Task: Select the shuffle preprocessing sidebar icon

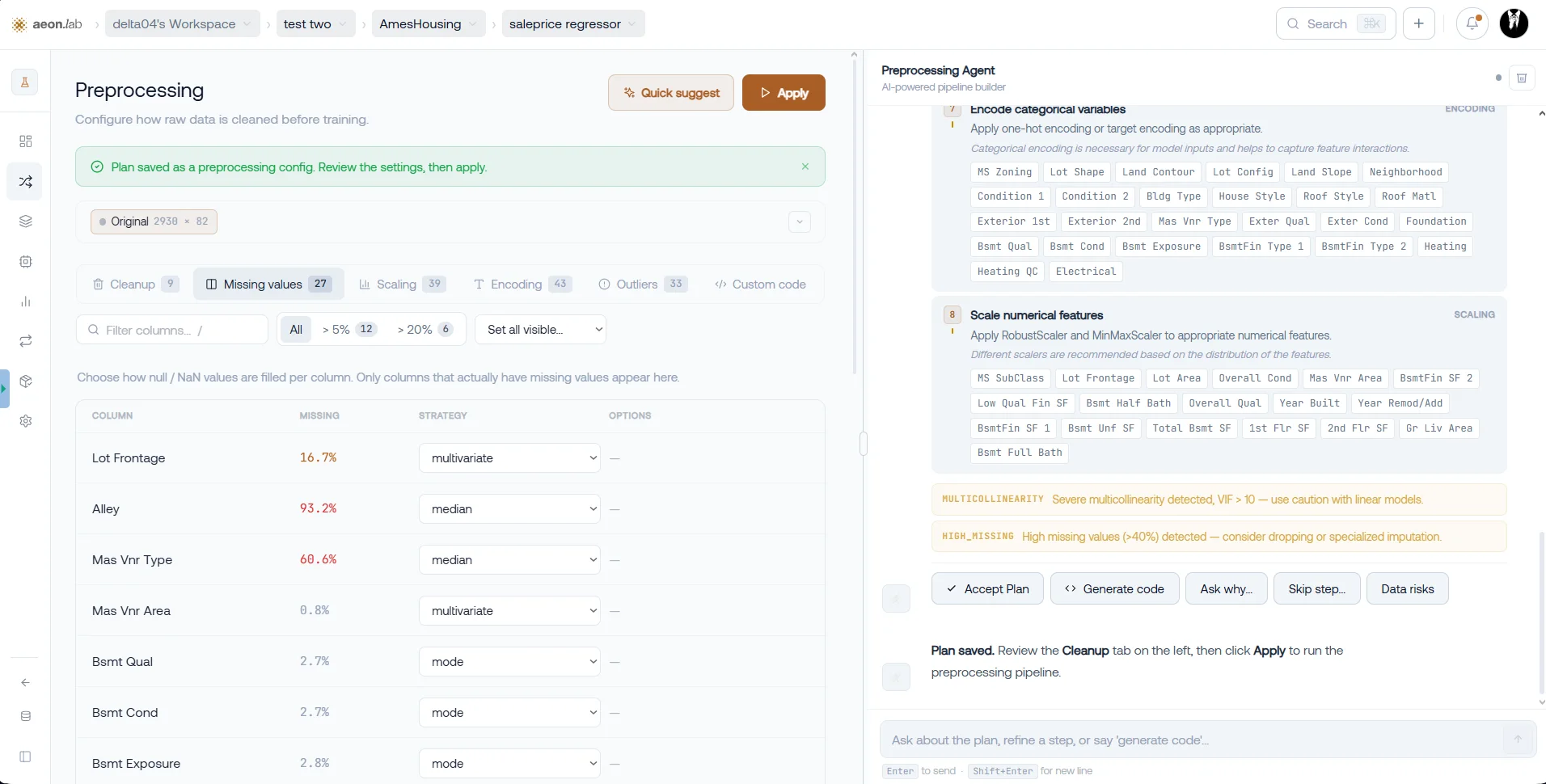Action: pos(25,182)
